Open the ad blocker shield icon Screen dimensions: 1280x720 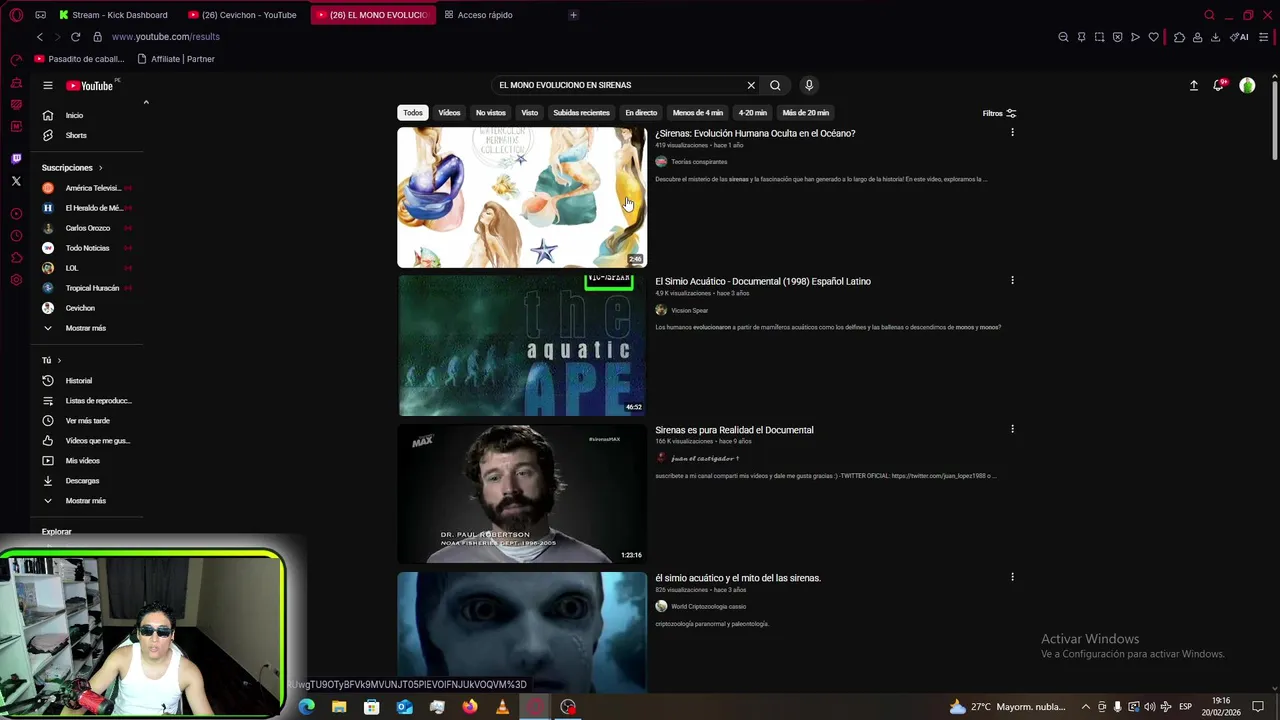tap(1117, 37)
